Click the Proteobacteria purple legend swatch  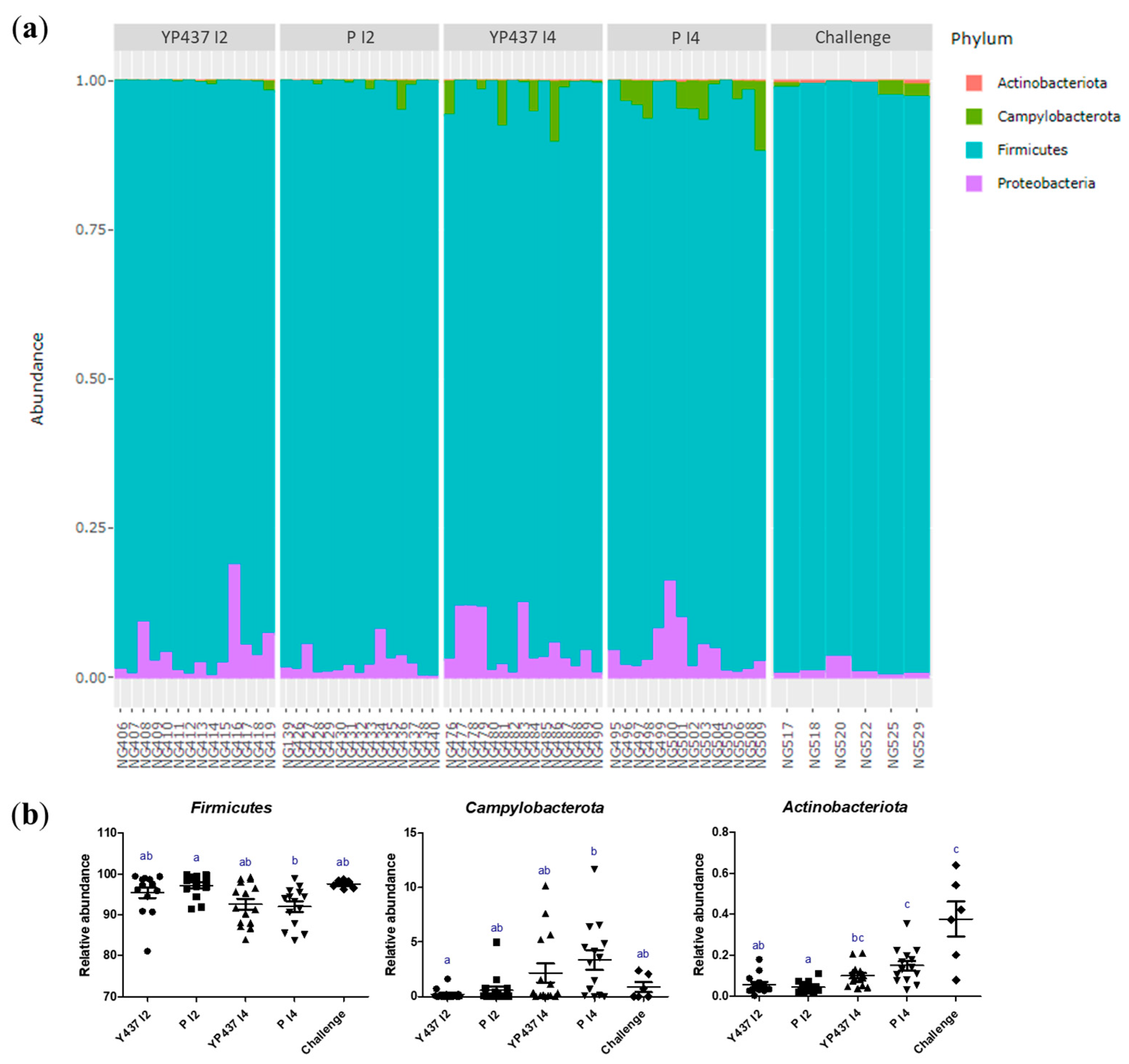974,183
